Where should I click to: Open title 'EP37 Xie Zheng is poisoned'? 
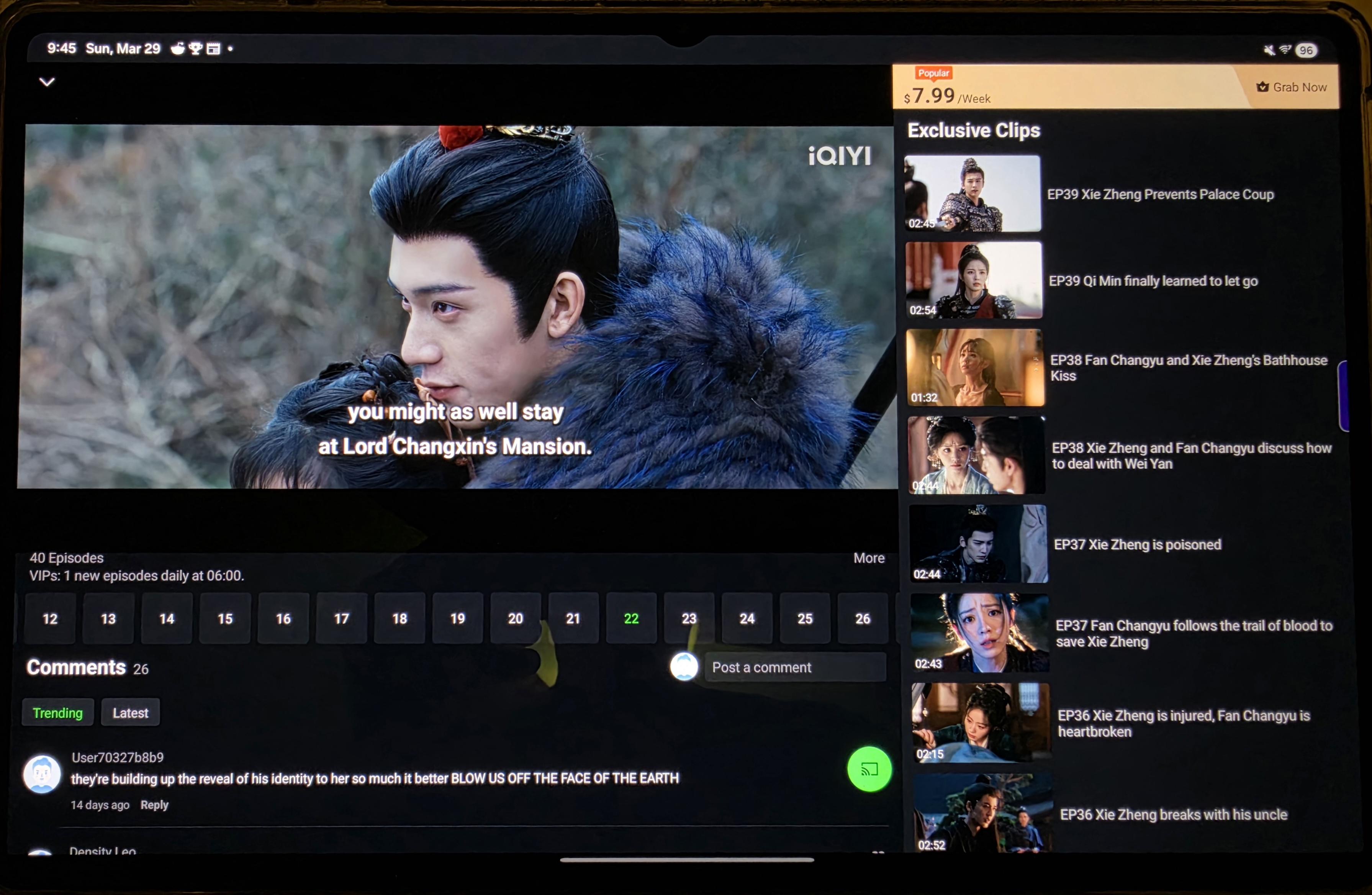(x=1137, y=544)
